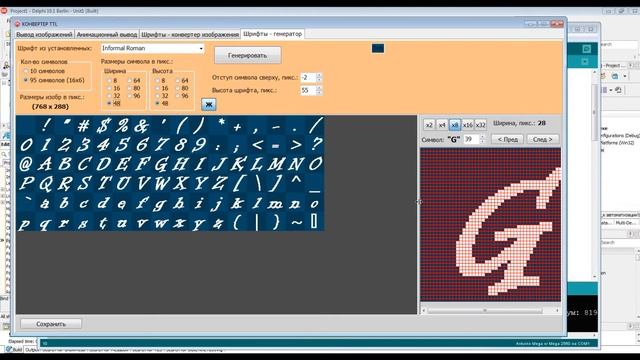Viewport: 640px width, 360px height.
Task: Click pixel preview horizontal scrollbar thumb
Action: coord(485,311)
